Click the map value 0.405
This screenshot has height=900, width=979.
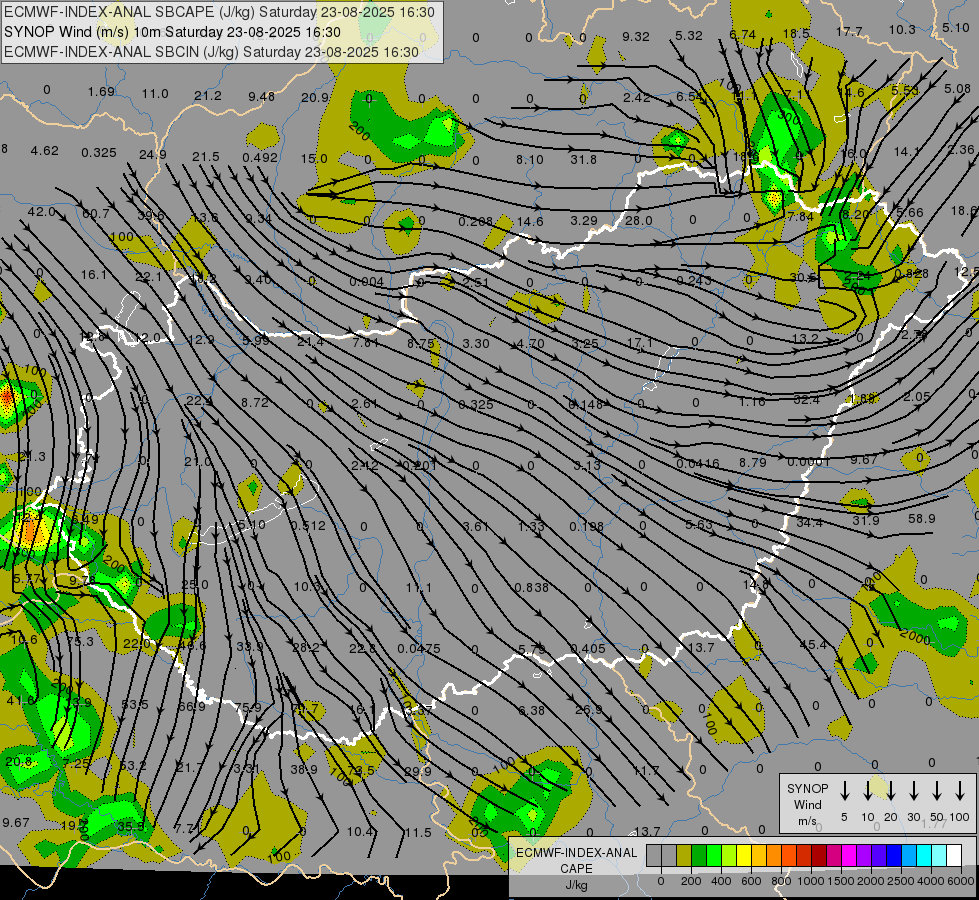pyautogui.click(x=588, y=648)
